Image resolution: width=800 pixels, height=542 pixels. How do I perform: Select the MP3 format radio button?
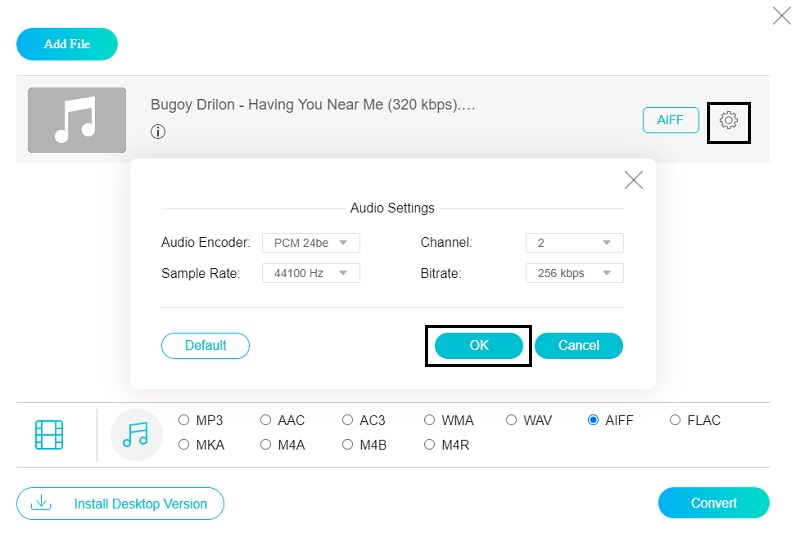pos(184,420)
